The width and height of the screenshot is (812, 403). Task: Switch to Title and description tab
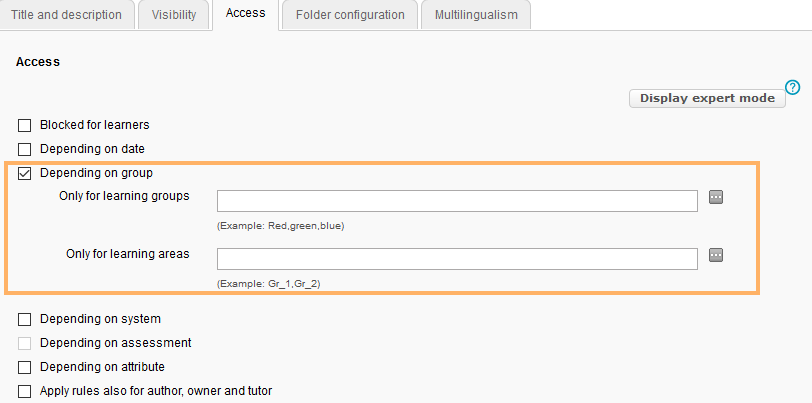(x=66, y=15)
